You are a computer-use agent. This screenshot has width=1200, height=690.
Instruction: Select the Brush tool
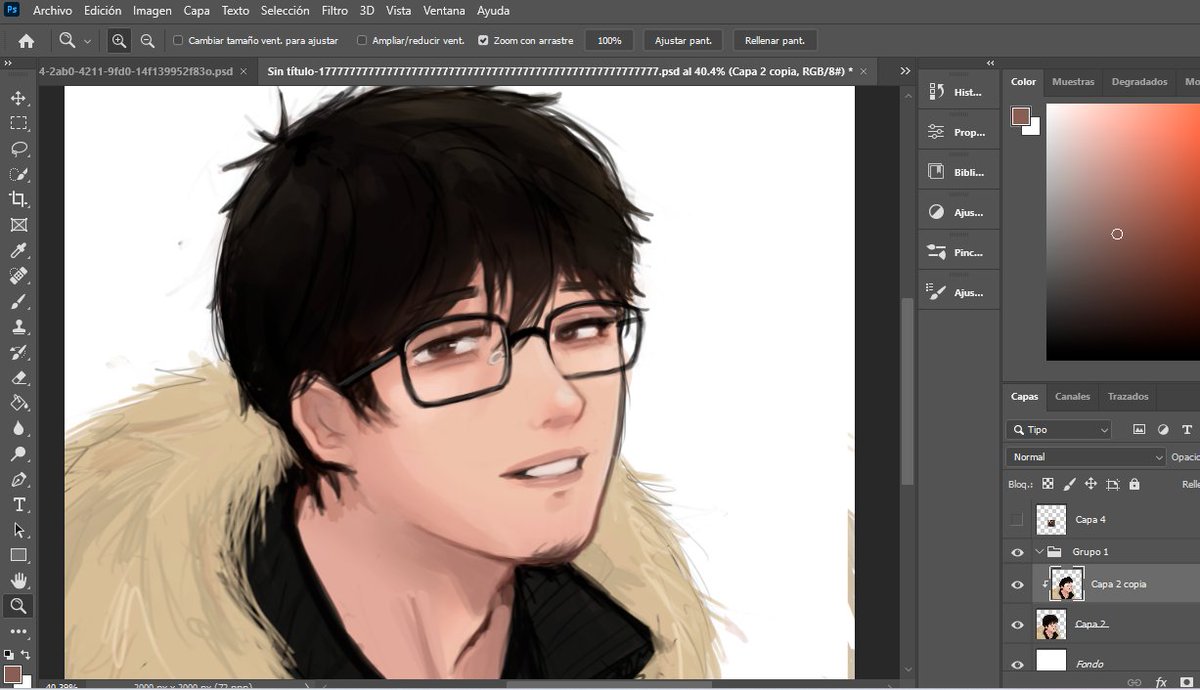(x=18, y=301)
